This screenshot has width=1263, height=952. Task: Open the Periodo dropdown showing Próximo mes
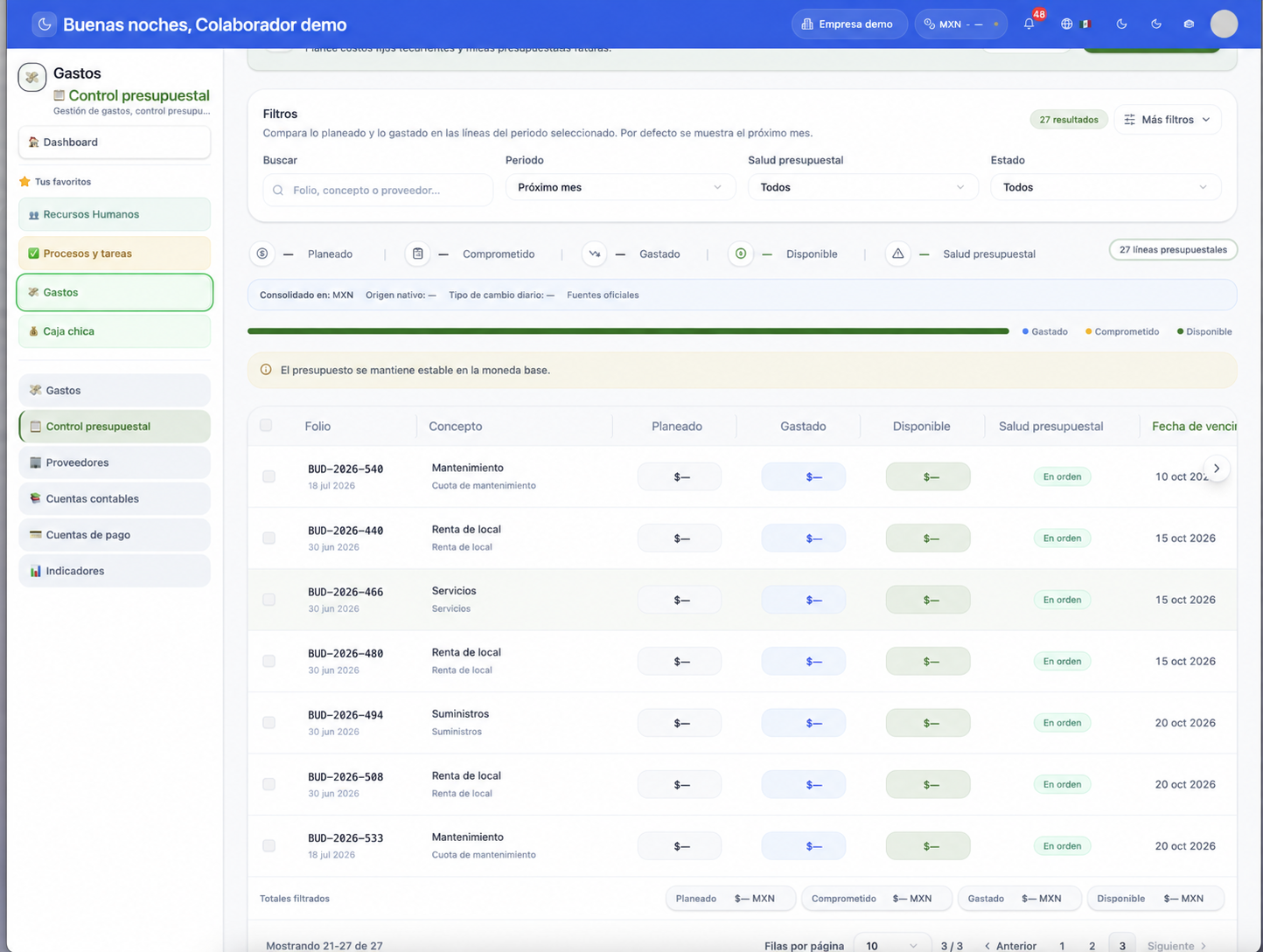(620, 187)
